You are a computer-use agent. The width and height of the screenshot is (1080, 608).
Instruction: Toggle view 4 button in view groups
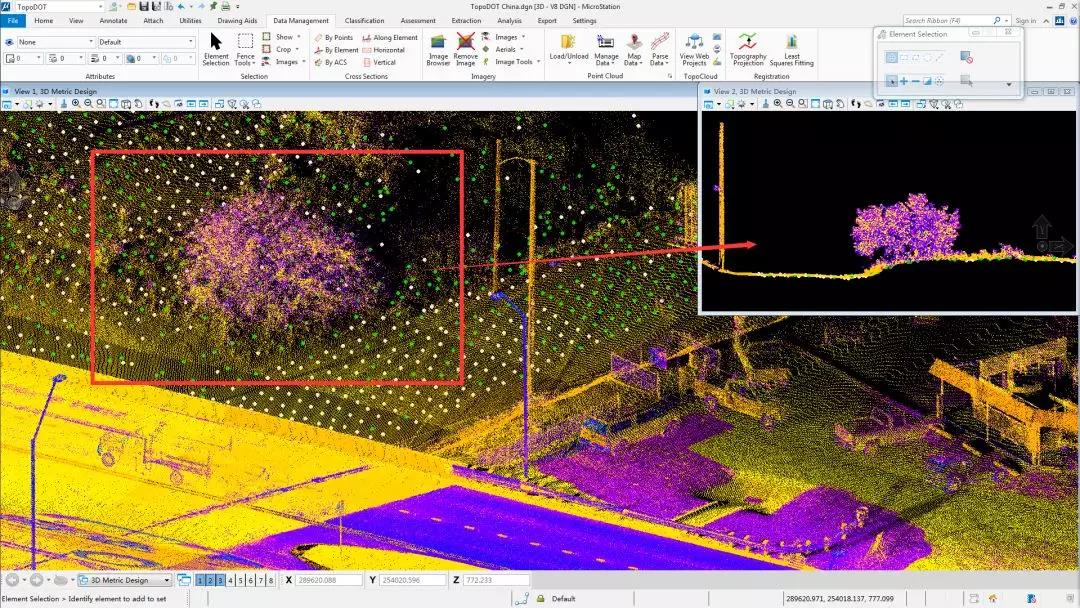click(x=231, y=580)
